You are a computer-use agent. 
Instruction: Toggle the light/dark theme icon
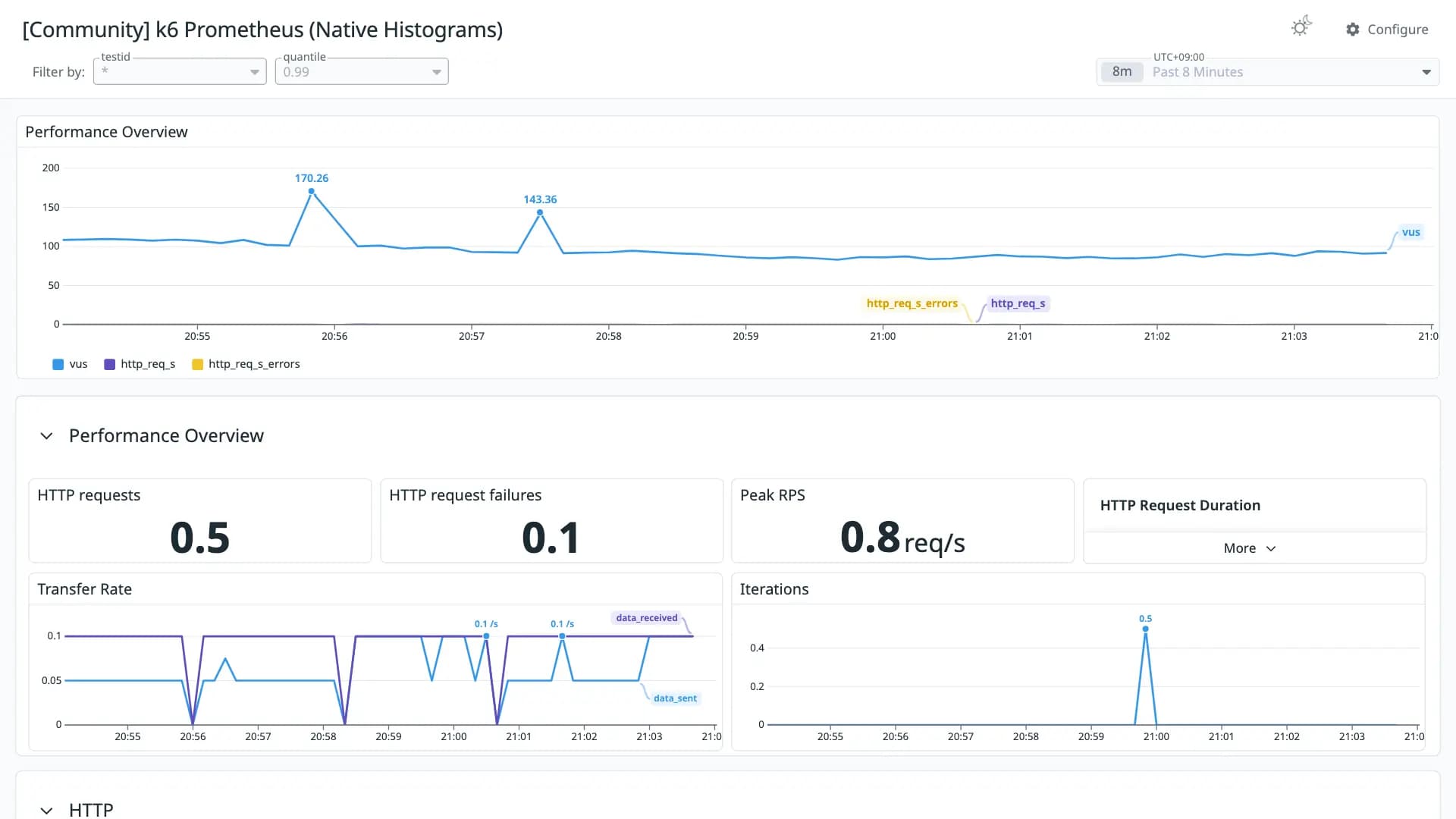pos(1301,27)
